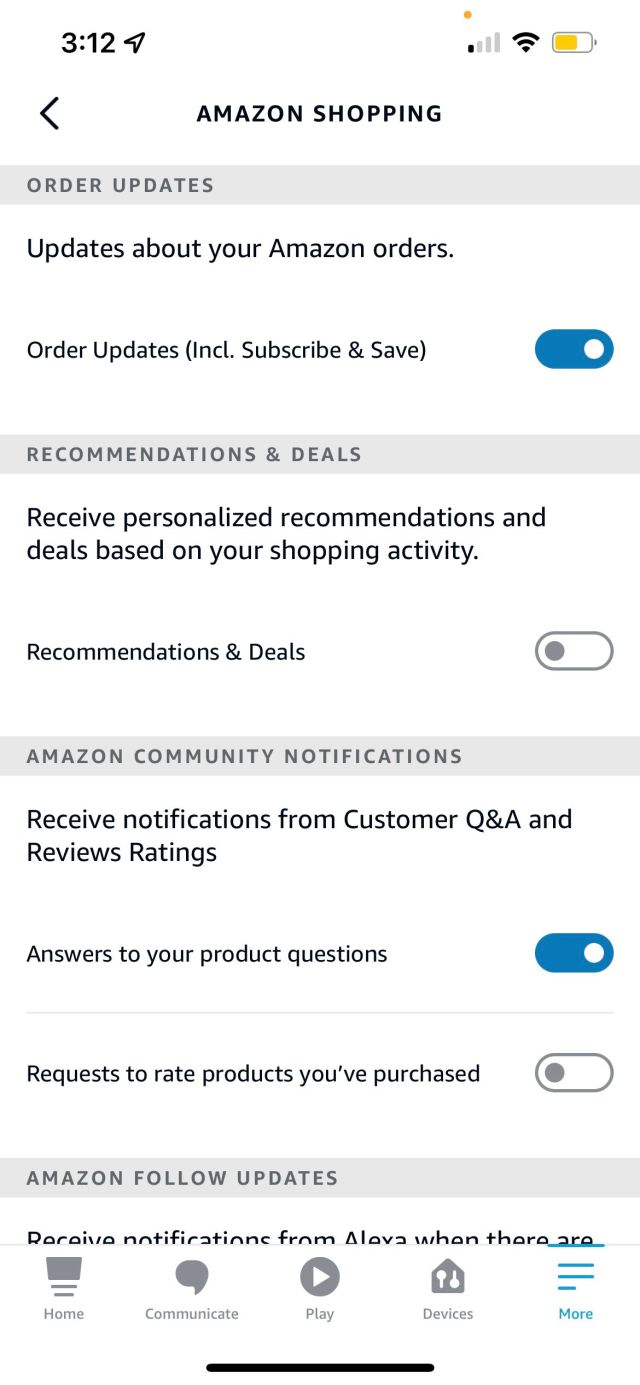Open the More menu icon
This screenshot has width=640, height=1385.
pos(576,1277)
